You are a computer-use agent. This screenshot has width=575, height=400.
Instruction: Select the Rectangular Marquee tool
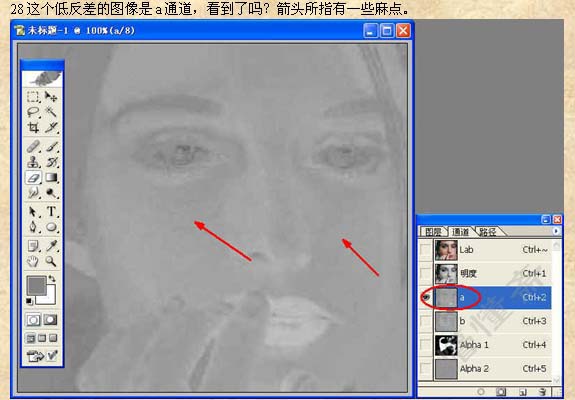click(x=33, y=96)
